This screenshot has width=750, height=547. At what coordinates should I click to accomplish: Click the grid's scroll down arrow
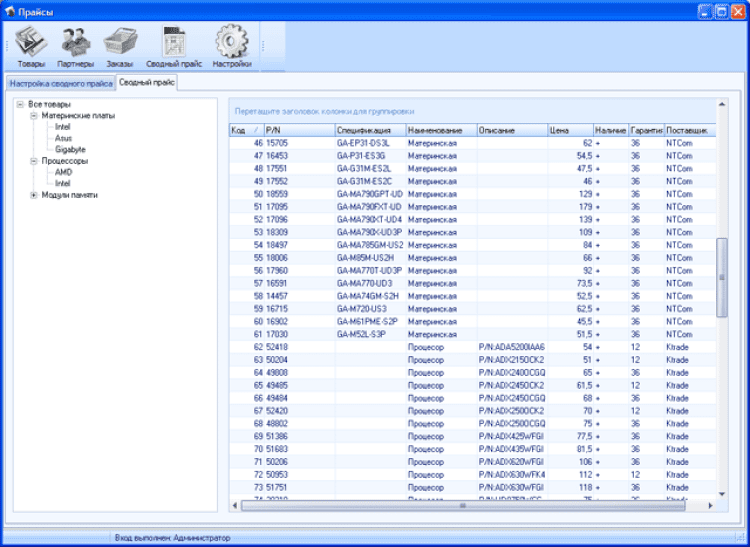(722, 494)
